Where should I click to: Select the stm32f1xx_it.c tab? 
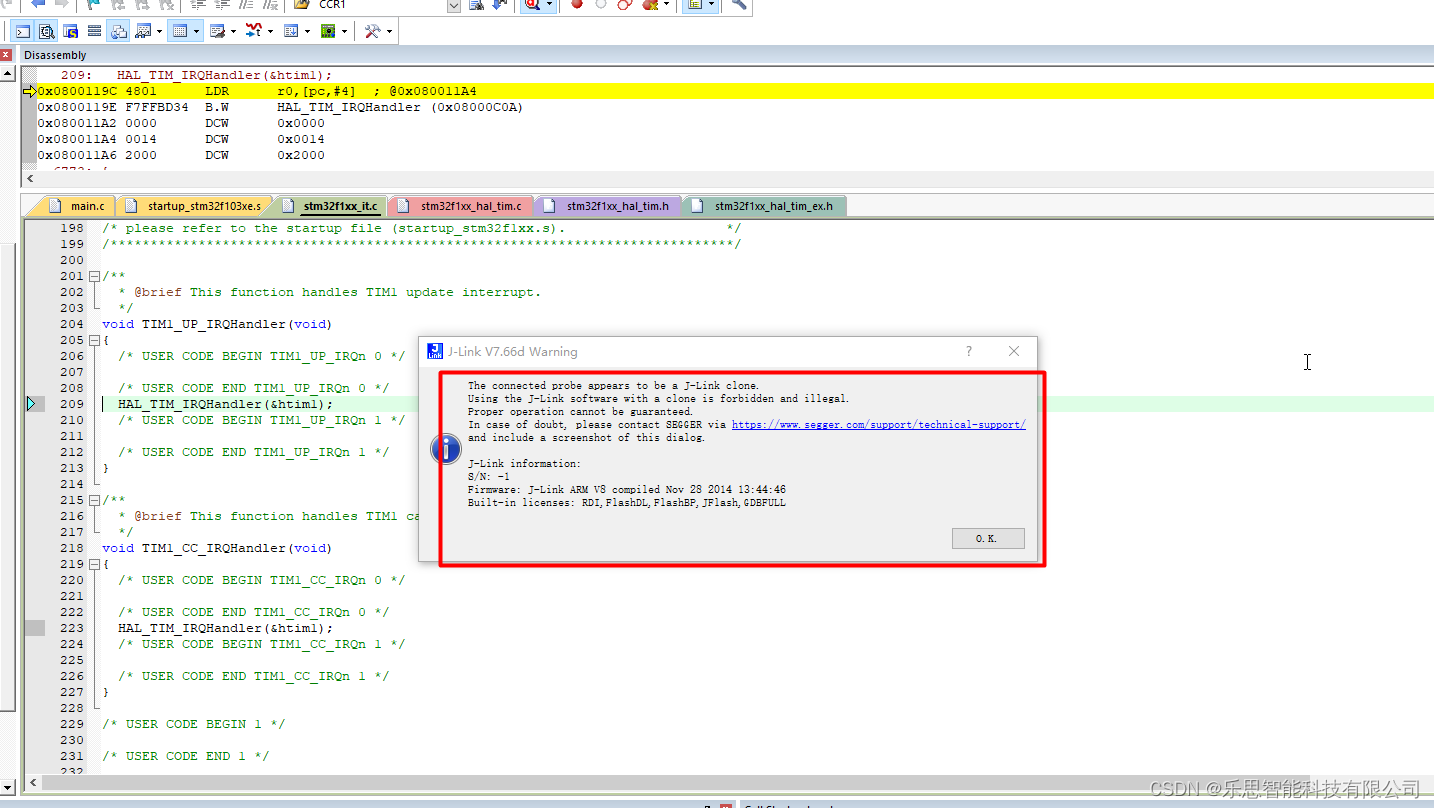pos(331,206)
